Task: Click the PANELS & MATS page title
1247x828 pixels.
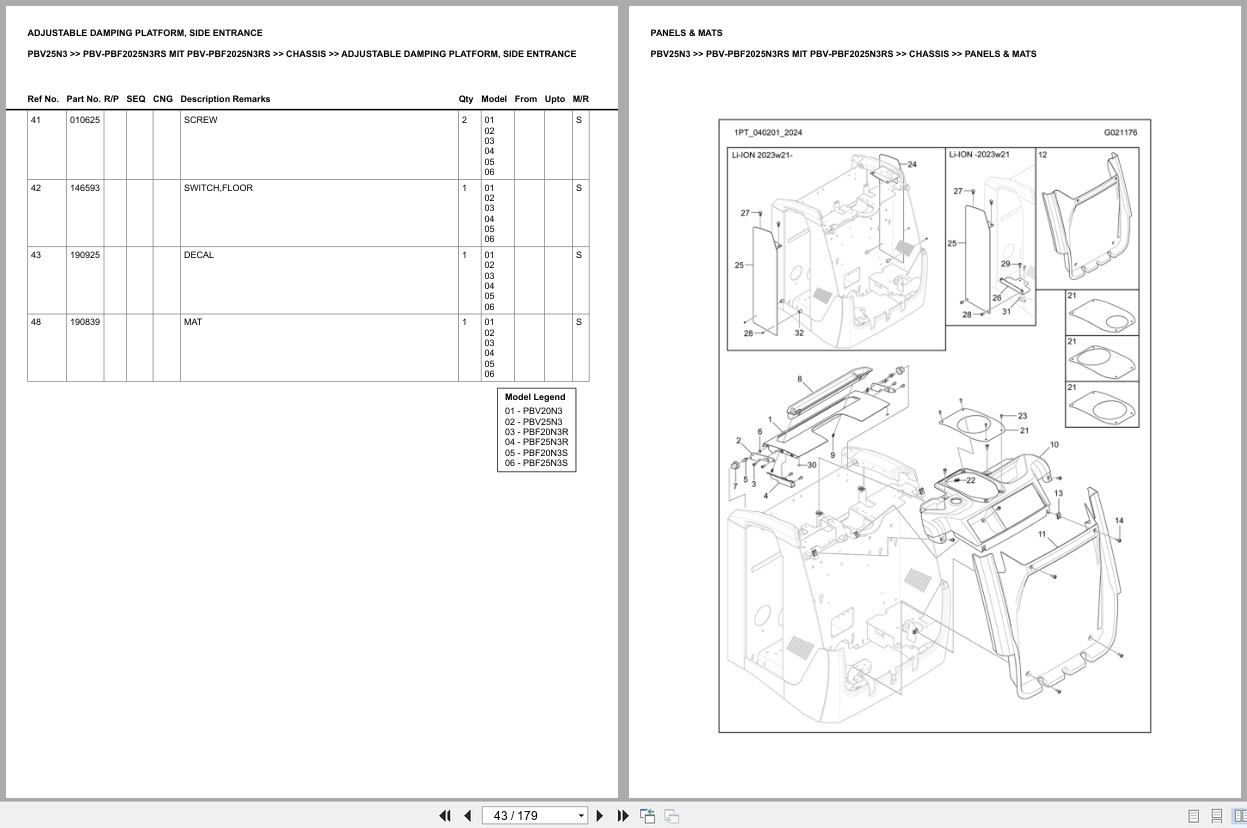Action: (686, 33)
